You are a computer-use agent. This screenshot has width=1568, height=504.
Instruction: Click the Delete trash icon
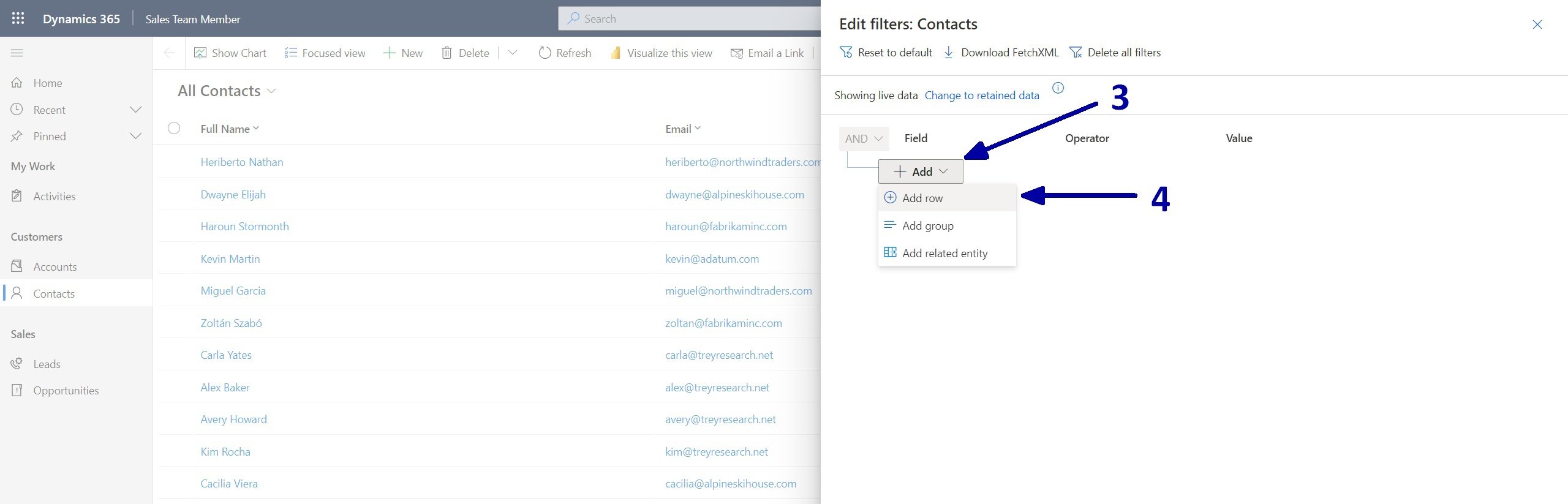pos(447,53)
